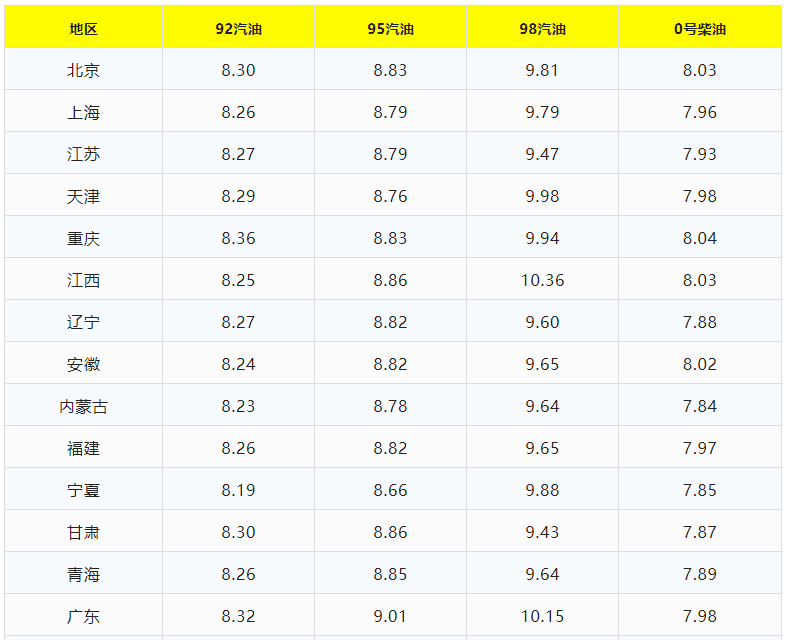Click the 地区 column header
The image size is (786, 640).
(83, 29)
